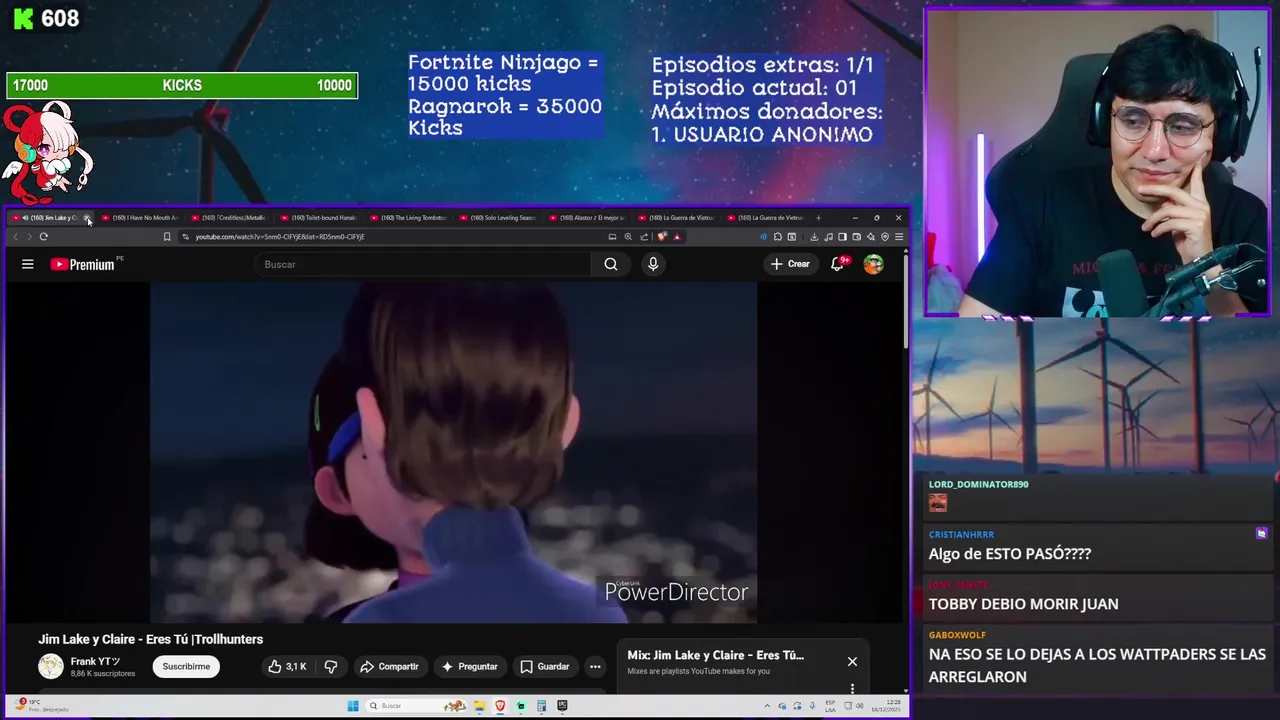Bookmark this page in the address bar
The width and height of the screenshot is (1280, 720).
pyautogui.click(x=166, y=237)
